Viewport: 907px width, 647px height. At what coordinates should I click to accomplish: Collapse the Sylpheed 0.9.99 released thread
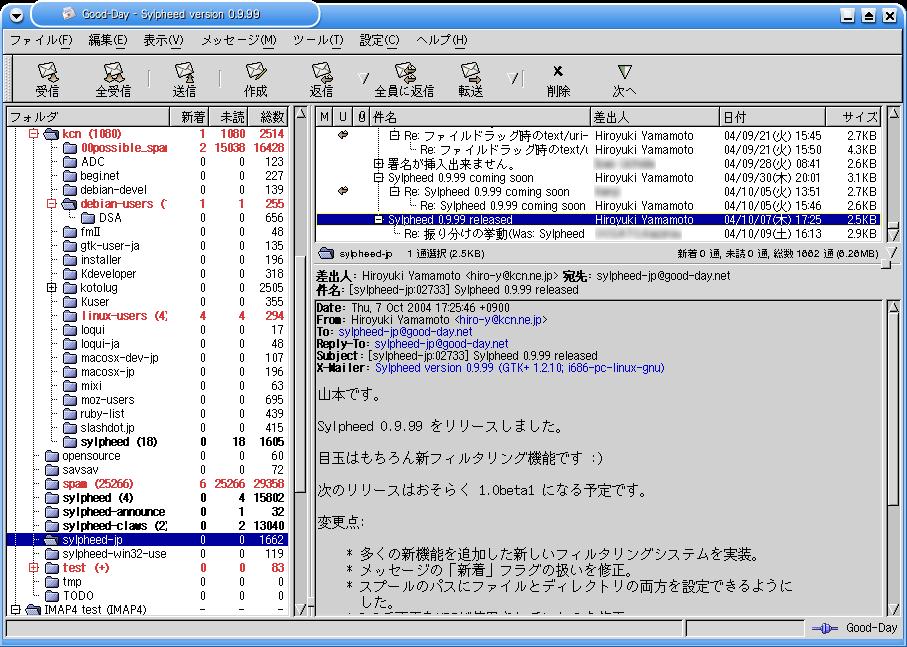click(x=378, y=220)
